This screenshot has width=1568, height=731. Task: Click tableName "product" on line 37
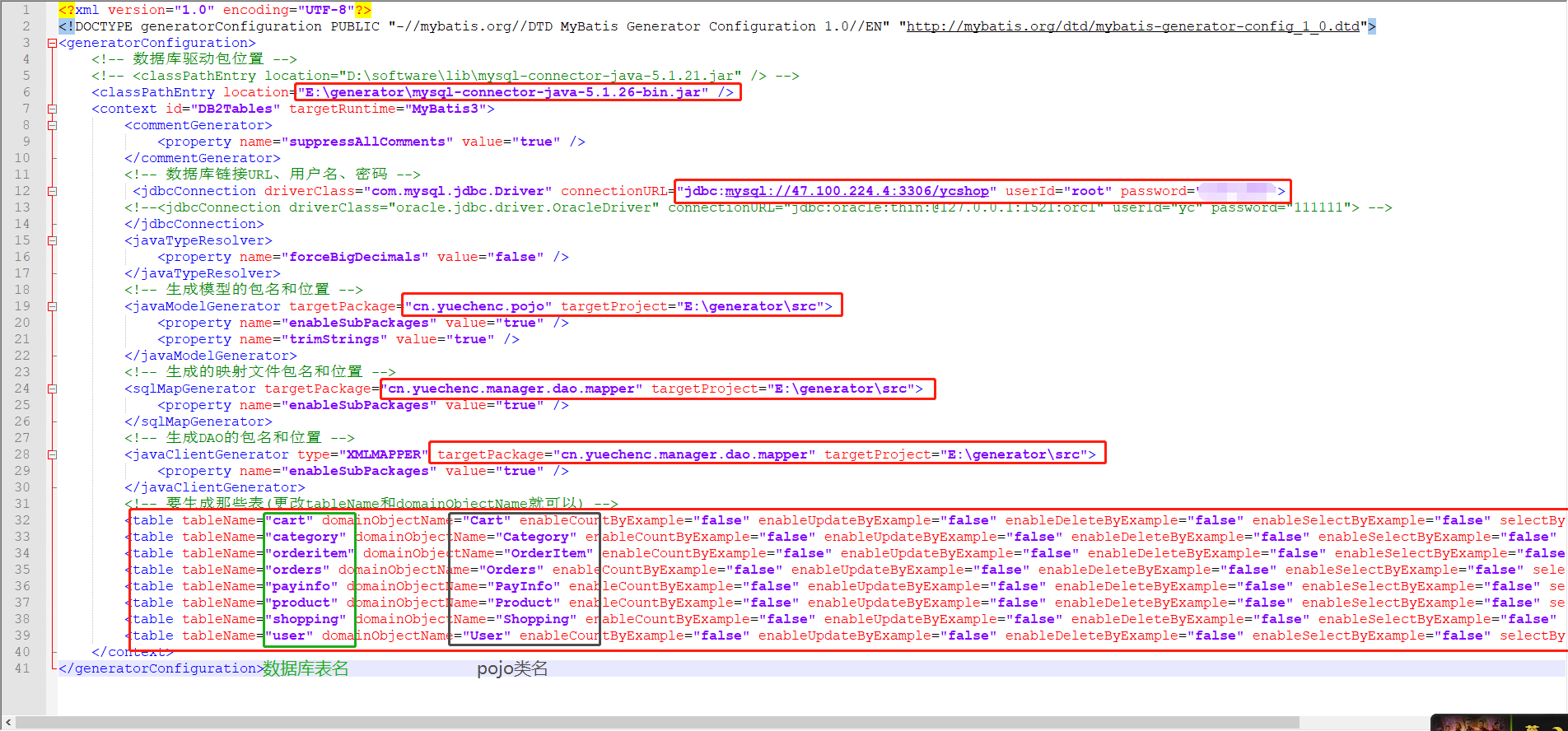click(301, 603)
